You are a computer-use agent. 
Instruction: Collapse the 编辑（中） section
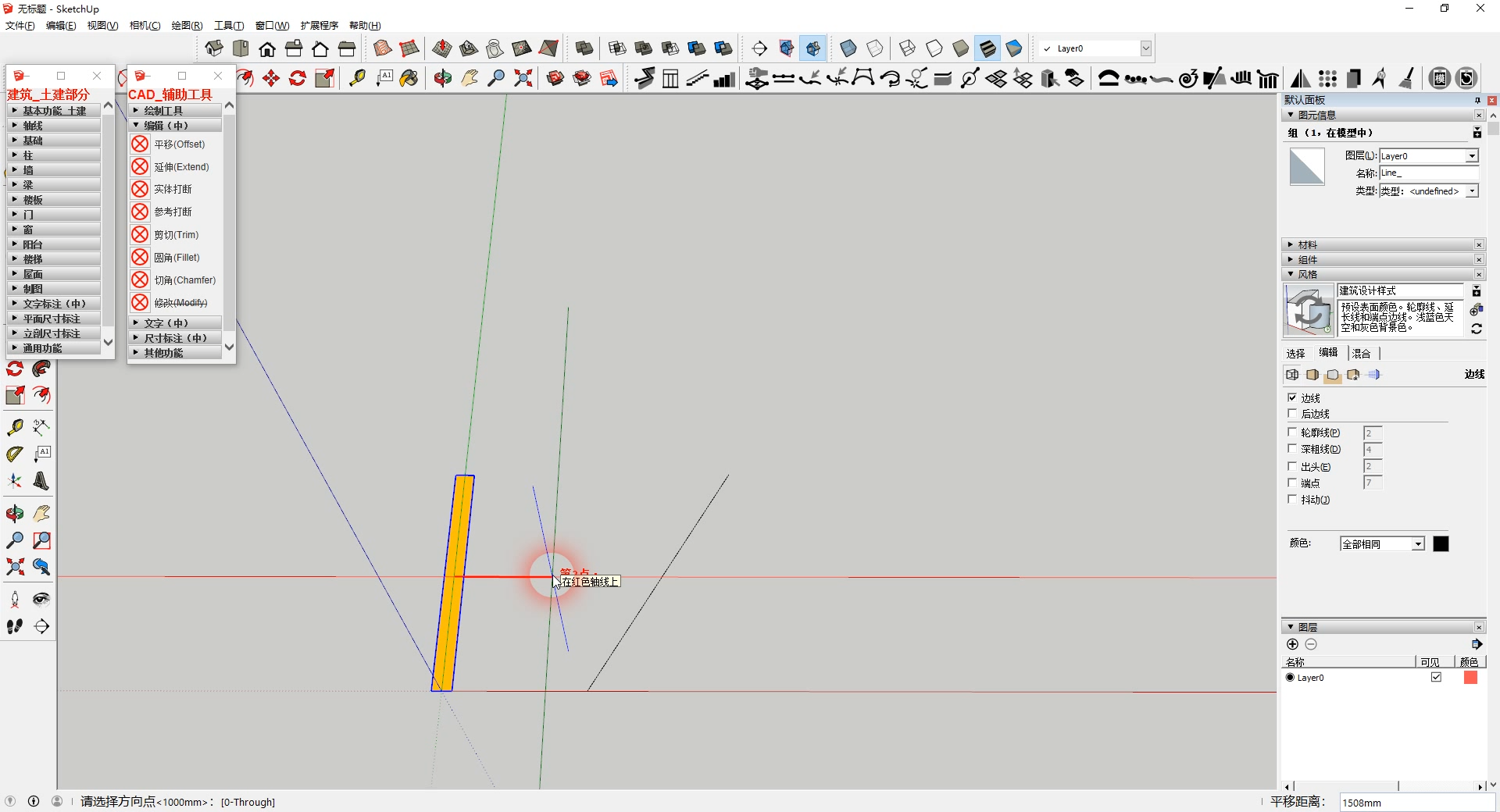(176, 126)
